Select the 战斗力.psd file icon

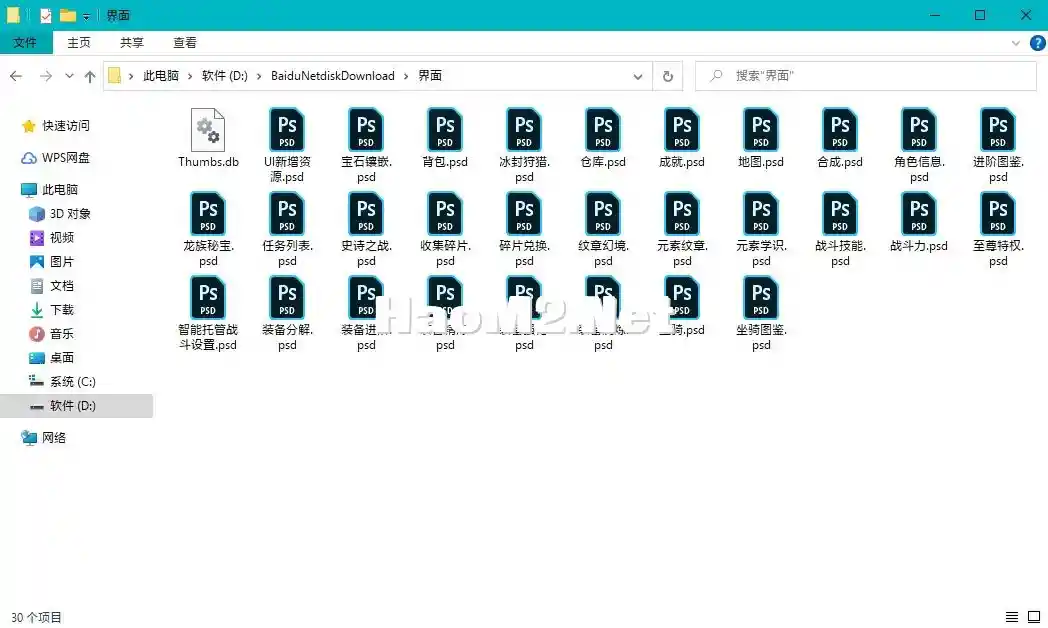coord(919,214)
